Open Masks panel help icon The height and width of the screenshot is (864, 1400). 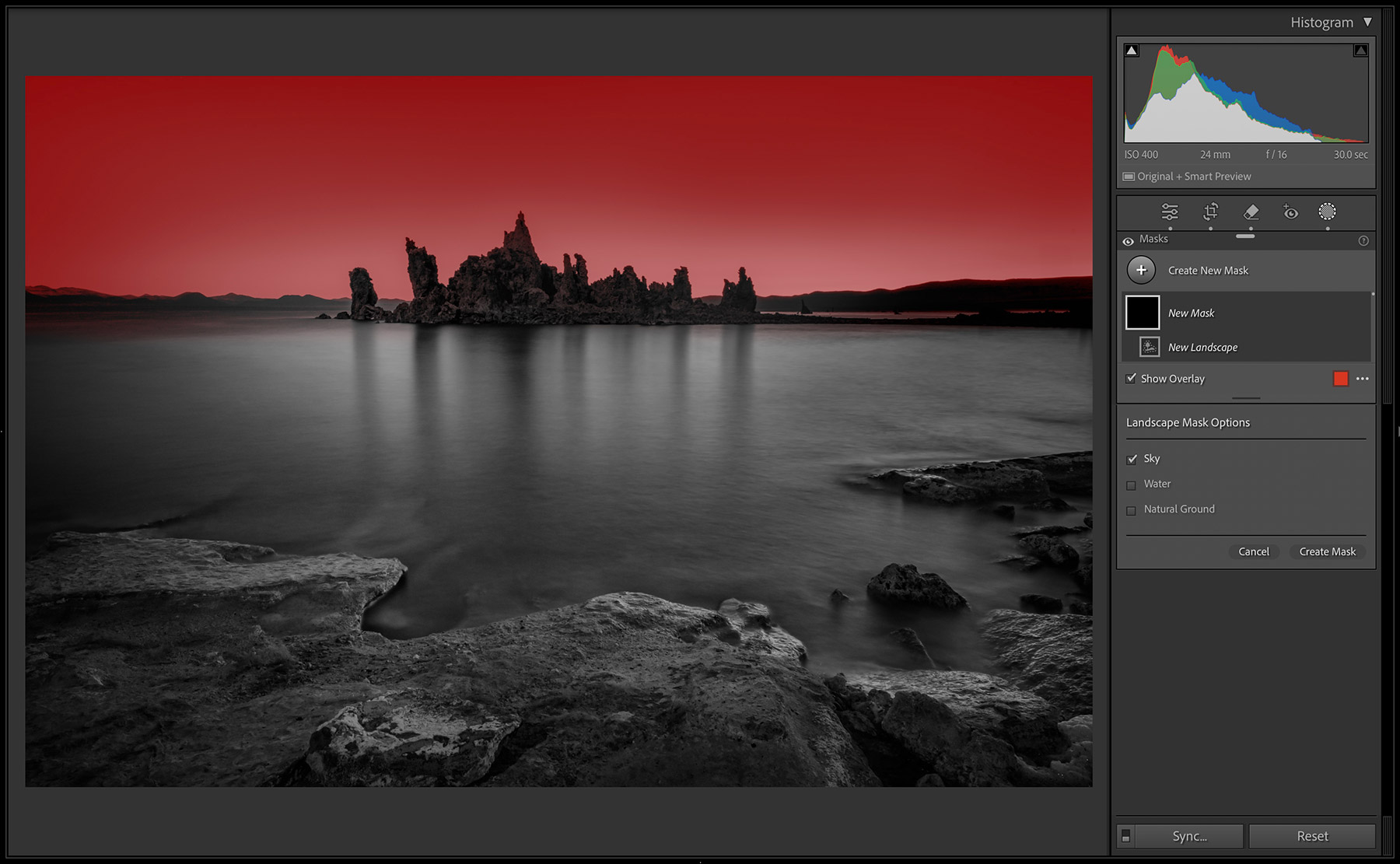coord(1363,241)
